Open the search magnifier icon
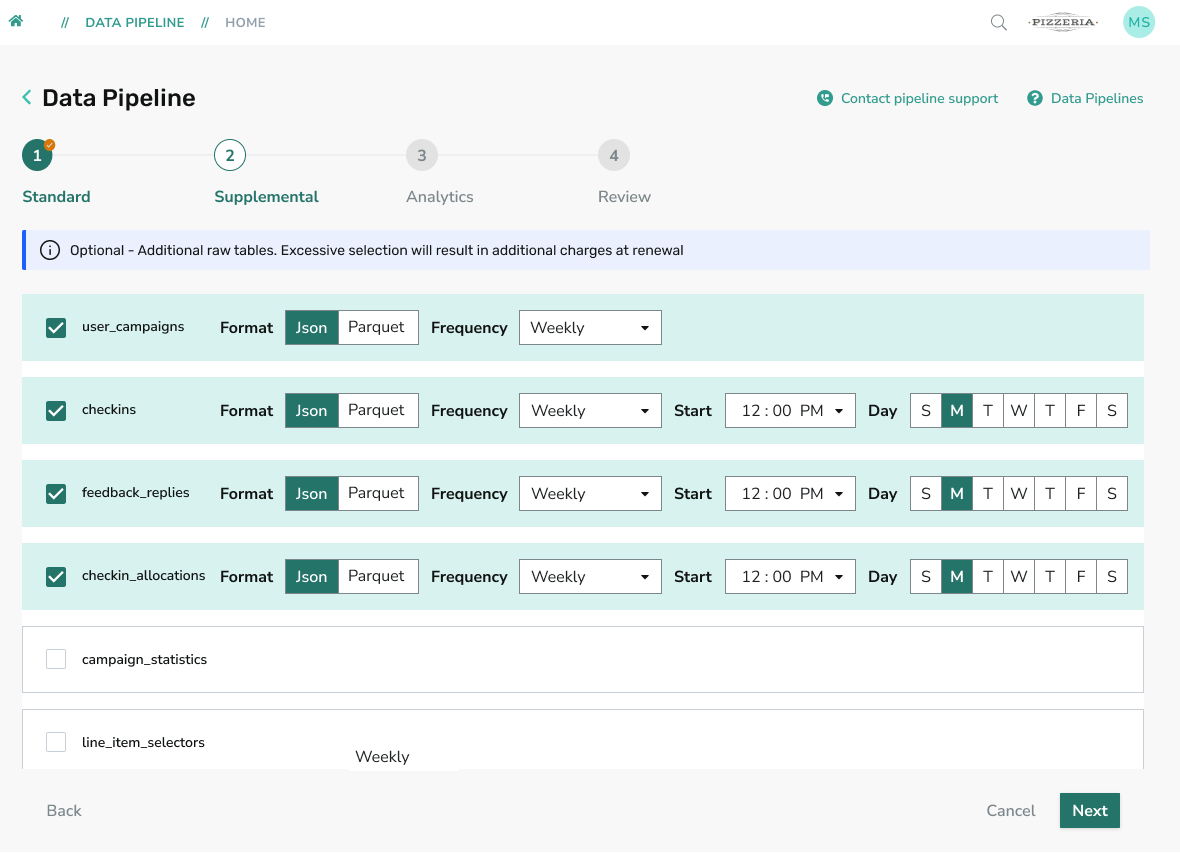 point(998,23)
